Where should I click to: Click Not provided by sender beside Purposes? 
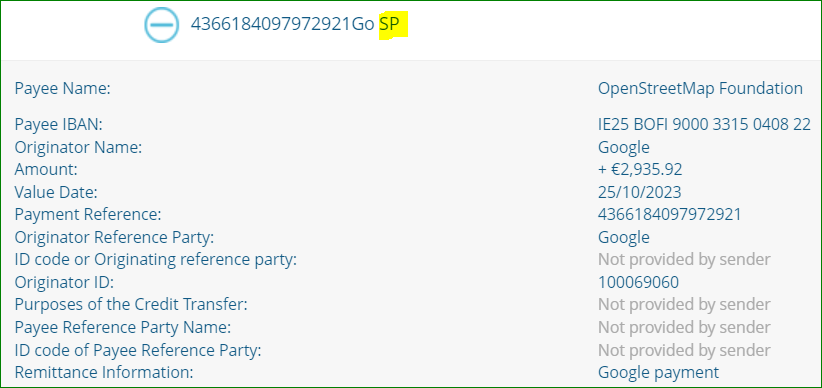684,305
